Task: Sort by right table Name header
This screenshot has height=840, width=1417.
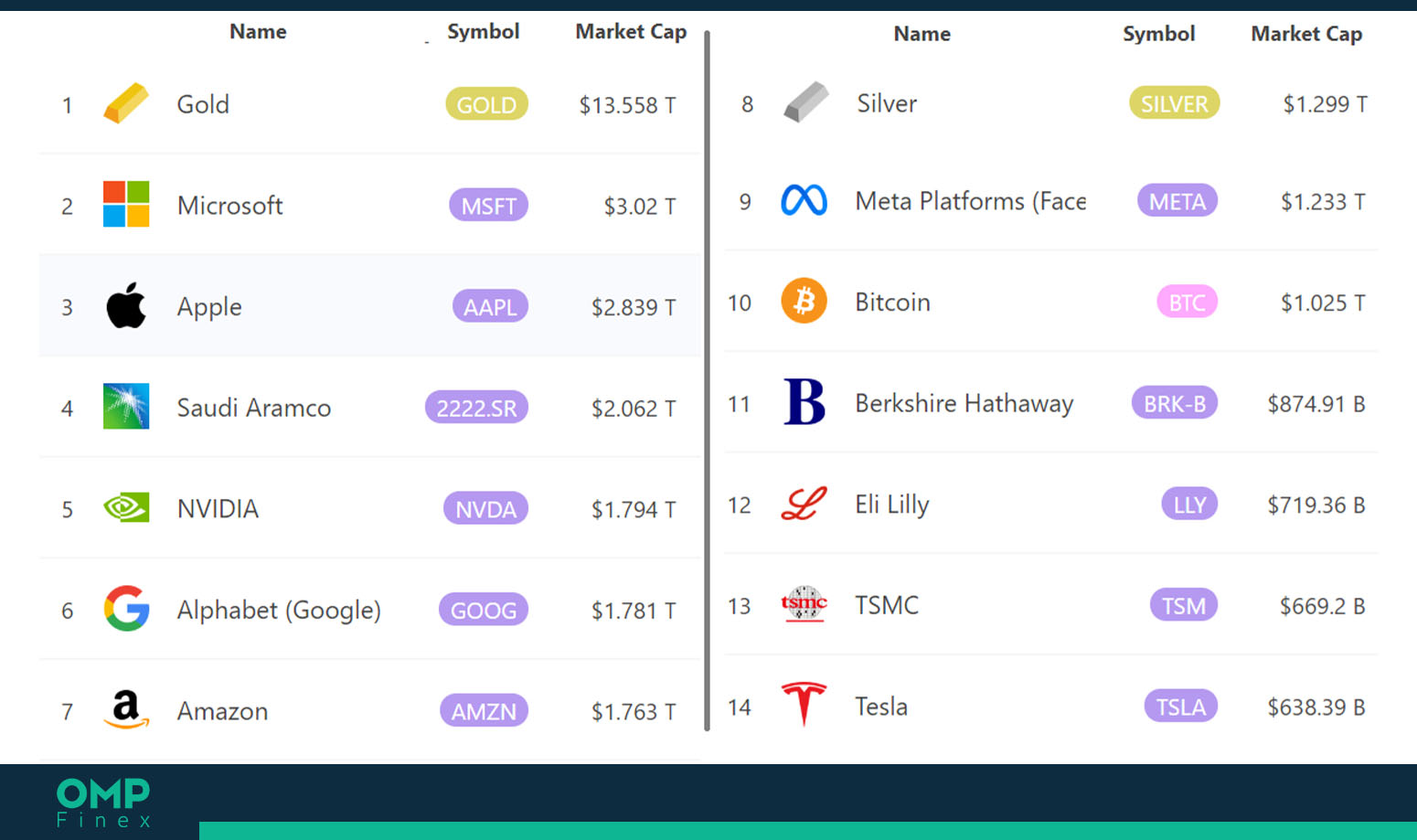Action: 922,34
